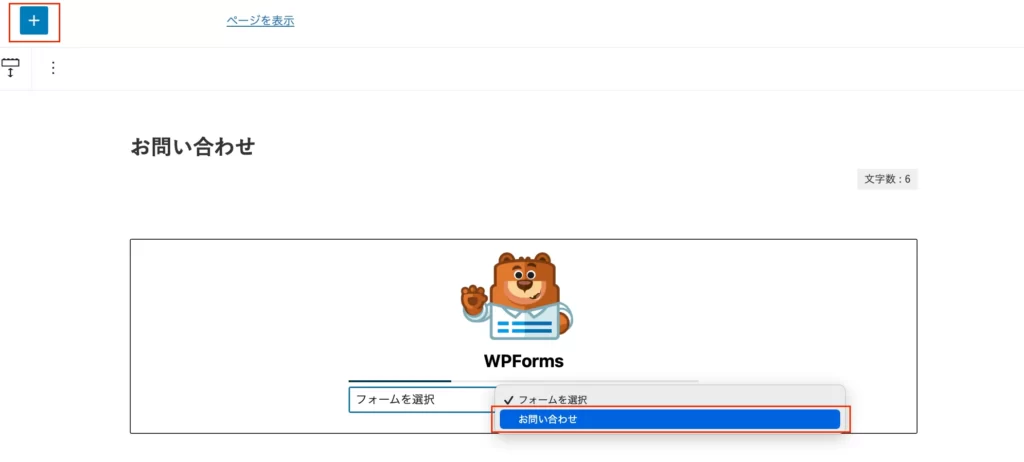Screen dimensions: 1024x462
Task: Open the three-dot block options menu
Action: coord(54,68)
